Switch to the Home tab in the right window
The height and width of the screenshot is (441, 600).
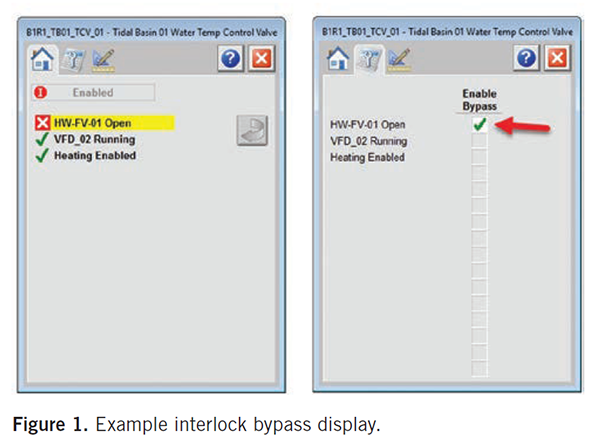[343, 59]
